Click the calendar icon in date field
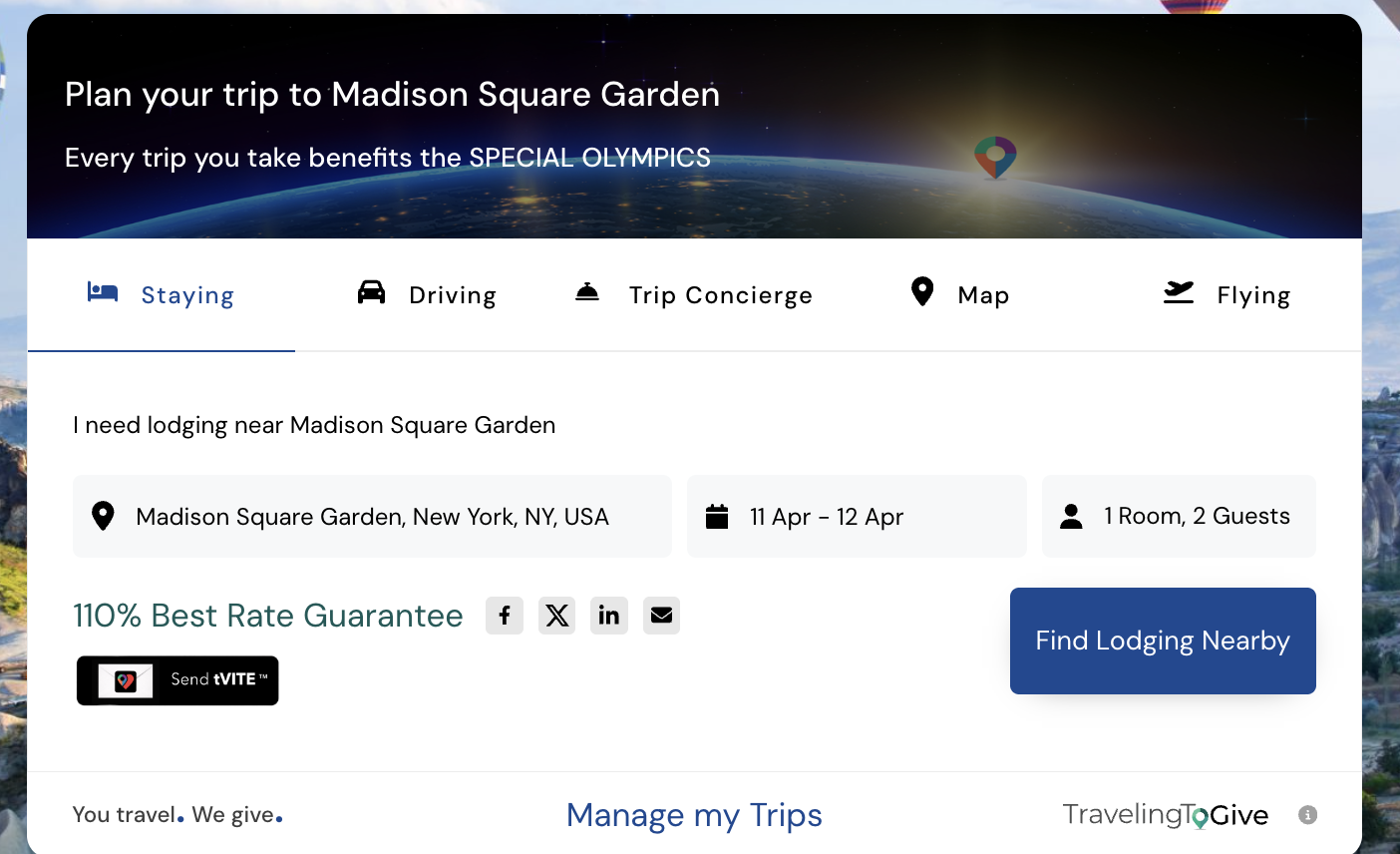This screenshot has width=1400, height=854. [x=717, y=516]
